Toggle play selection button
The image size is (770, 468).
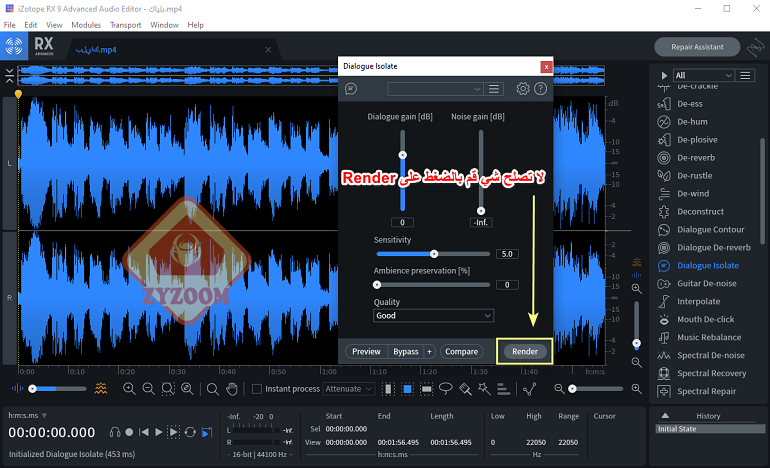pyautogui.click(x=173, y=432)
